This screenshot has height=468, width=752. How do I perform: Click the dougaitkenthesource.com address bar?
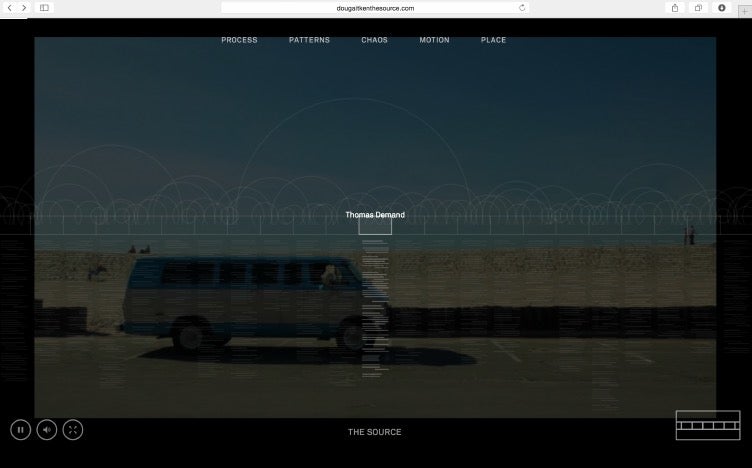coord(375,8)
